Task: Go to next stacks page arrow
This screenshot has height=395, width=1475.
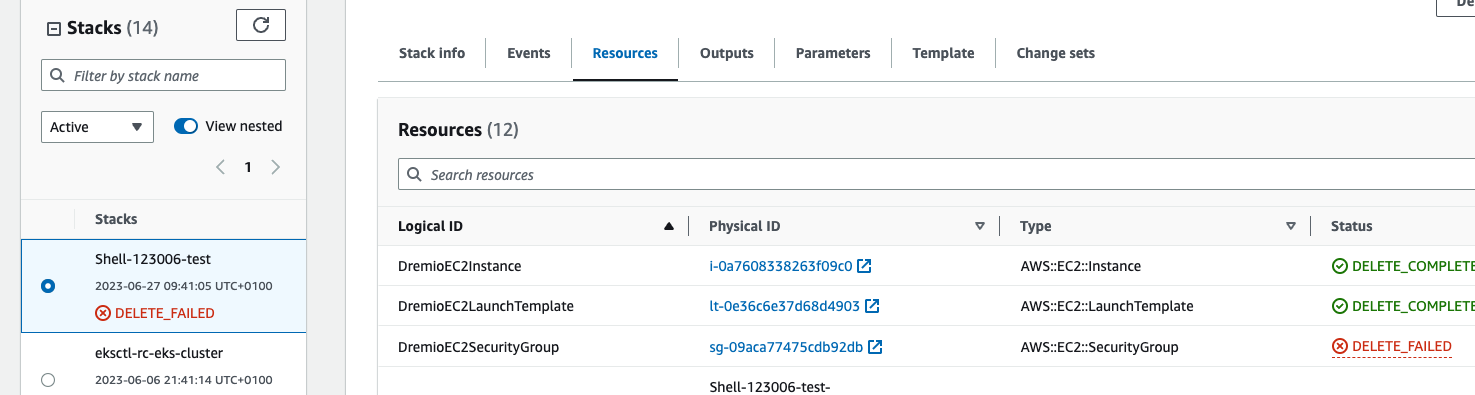Action: [x=276, y=167]
